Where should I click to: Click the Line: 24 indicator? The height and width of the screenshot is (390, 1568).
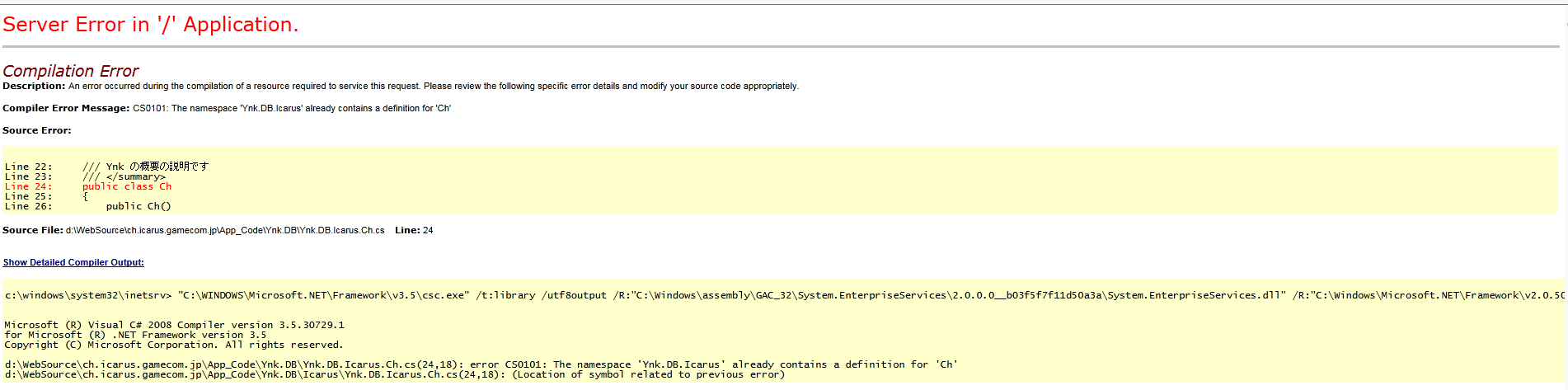(414, 230)
